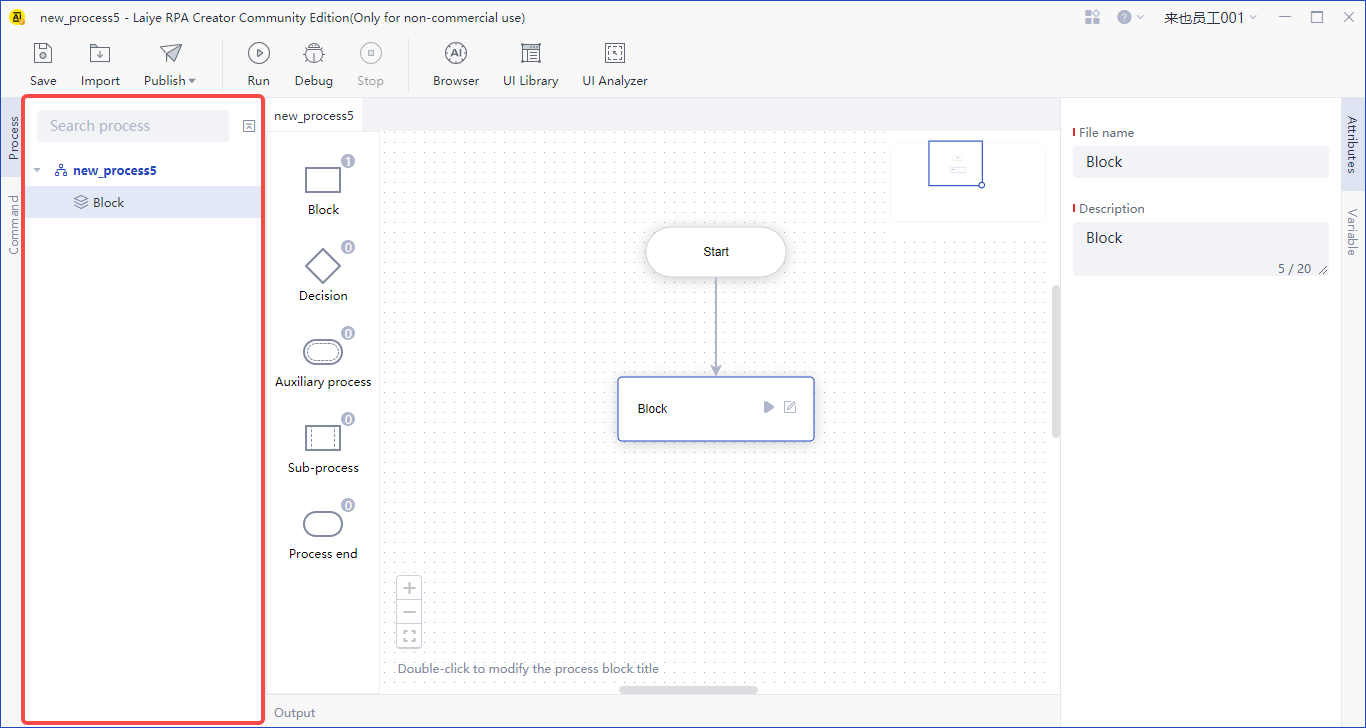
Task: Click the 'Description' label
Action: (1112, 209)
